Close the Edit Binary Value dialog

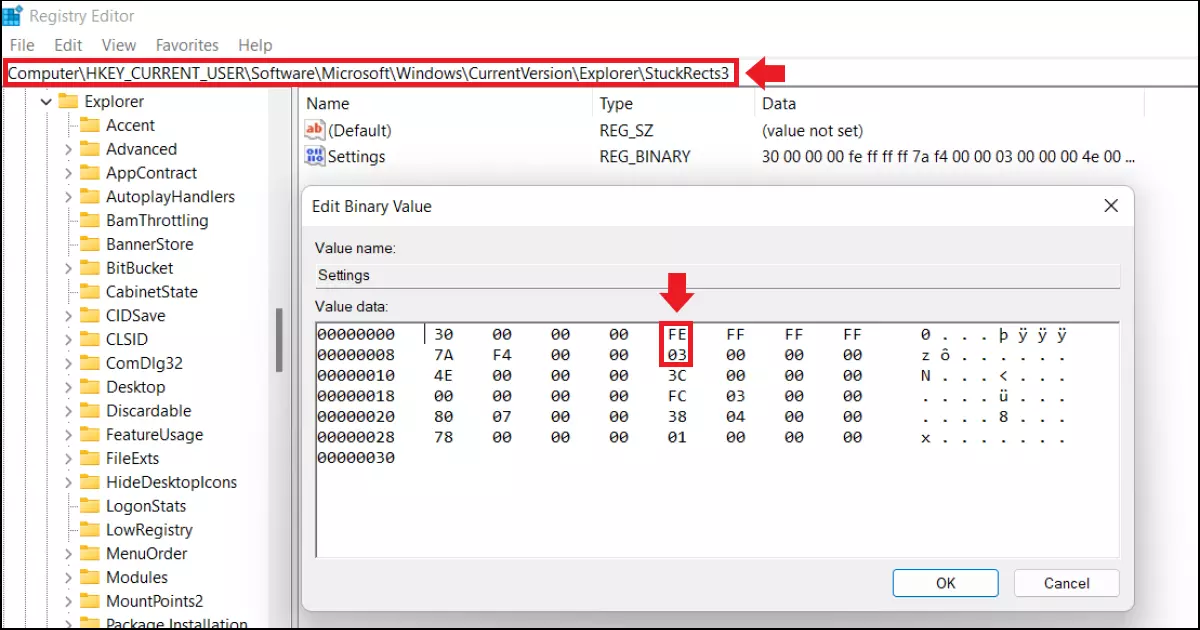pyautogui.click(x=1110, y=206)
